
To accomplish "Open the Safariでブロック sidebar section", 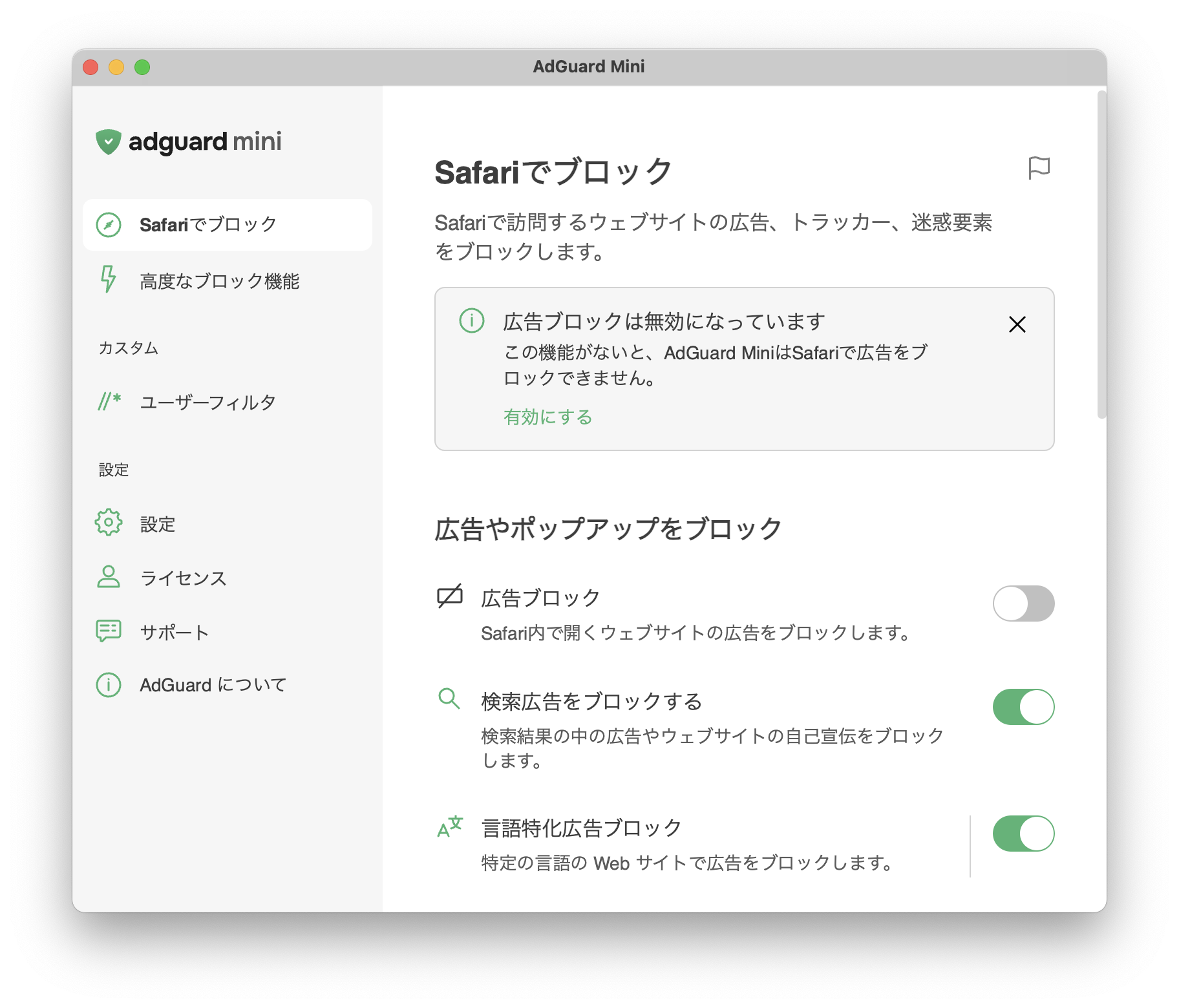I will point(228,225).
